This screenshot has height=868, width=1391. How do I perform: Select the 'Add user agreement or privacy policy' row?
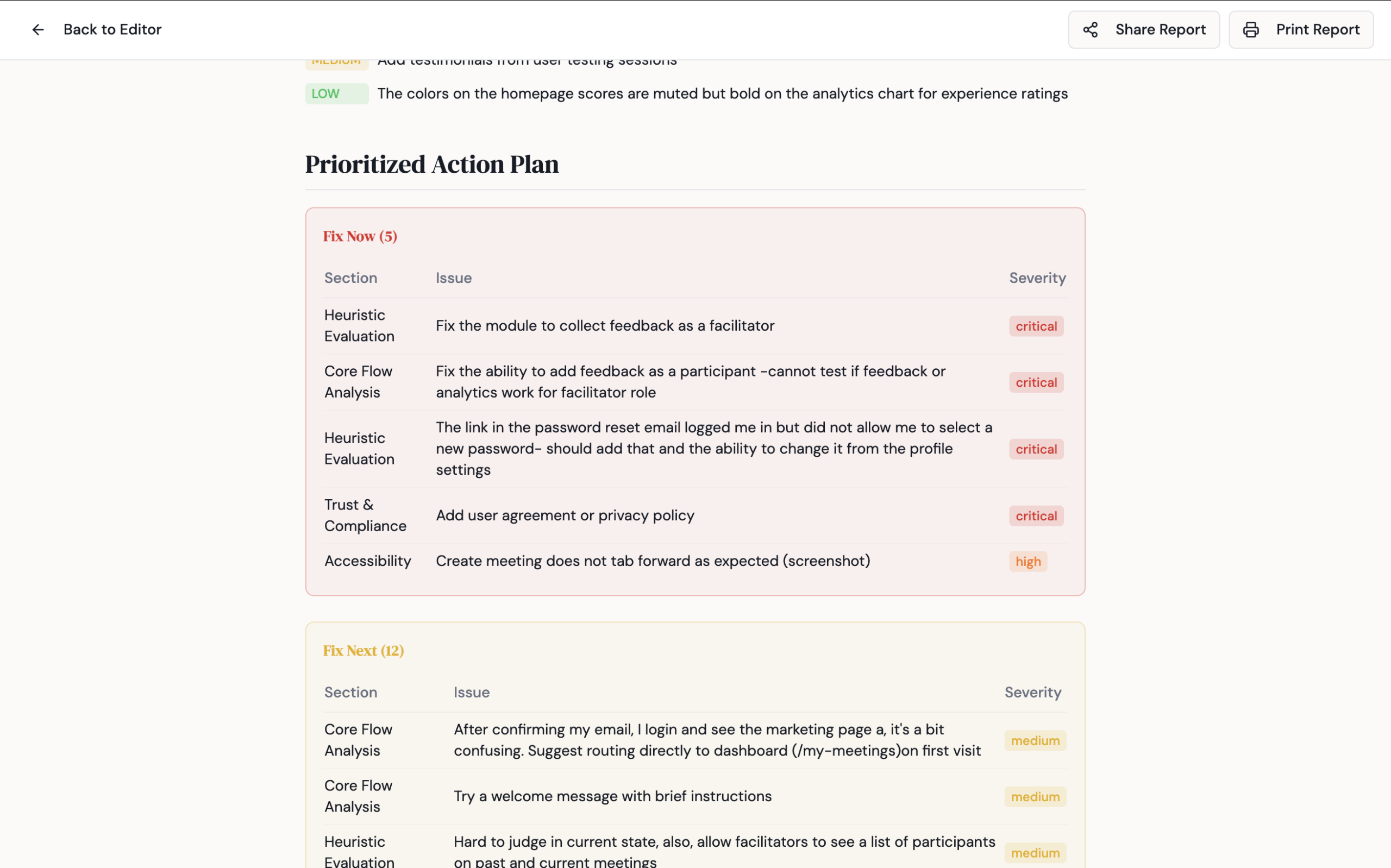[565, 515]
